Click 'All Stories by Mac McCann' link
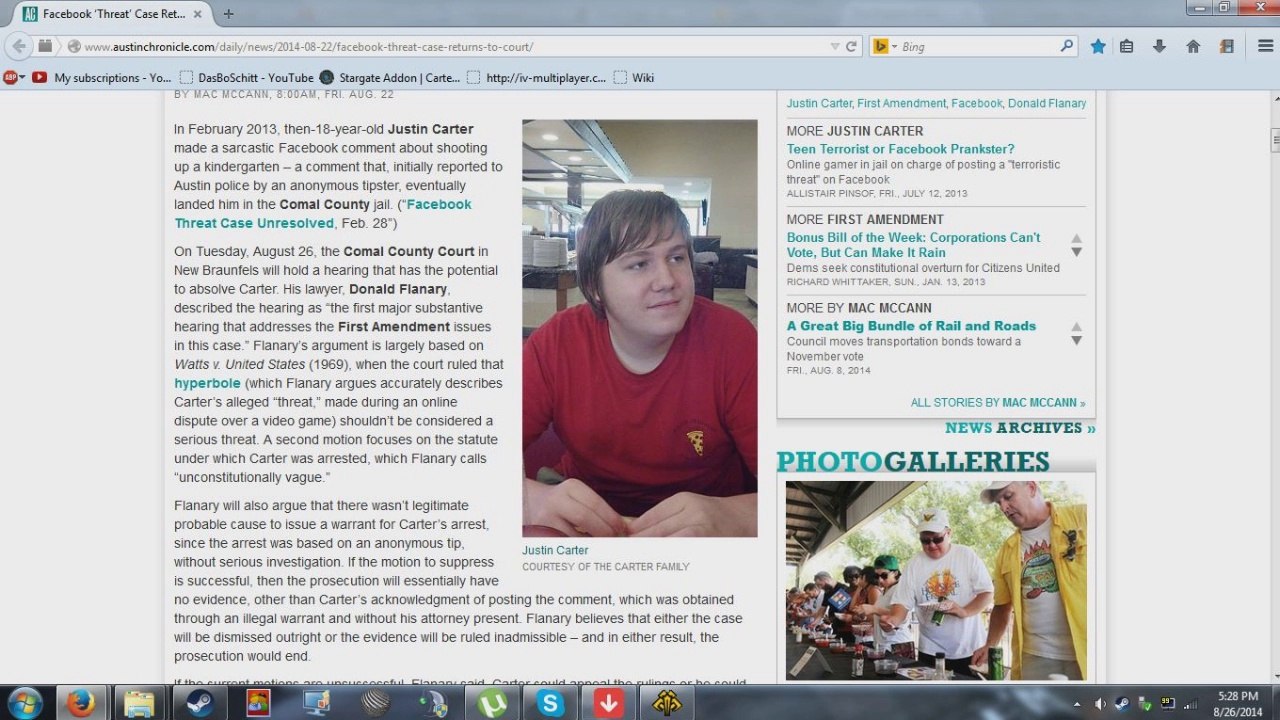 (x=998, y=403)
